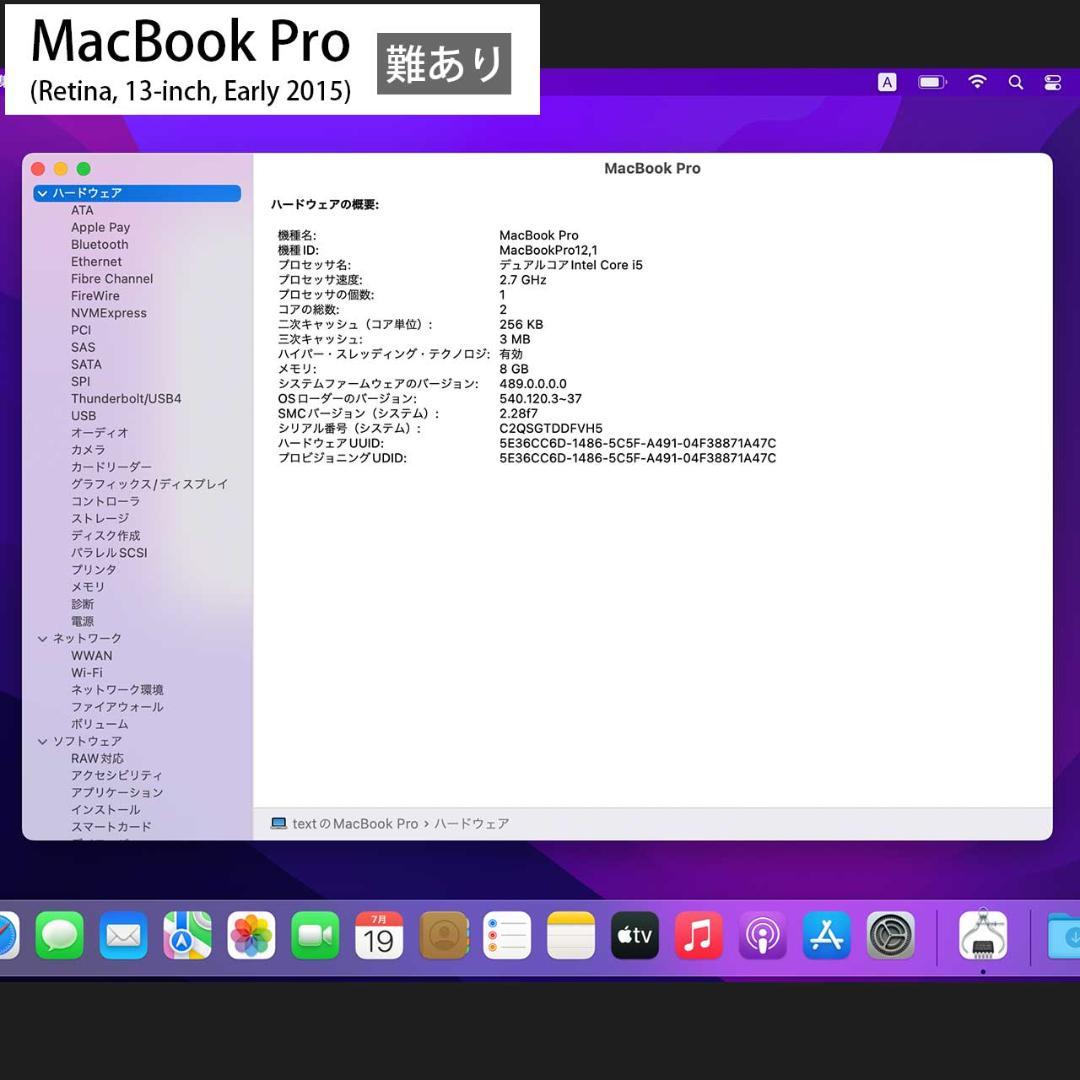Select オーディオ in the sidebar
Image resolution: width=1080 pixels, height=1080 pixels.
pyautogui.click(x=100, y=433)
